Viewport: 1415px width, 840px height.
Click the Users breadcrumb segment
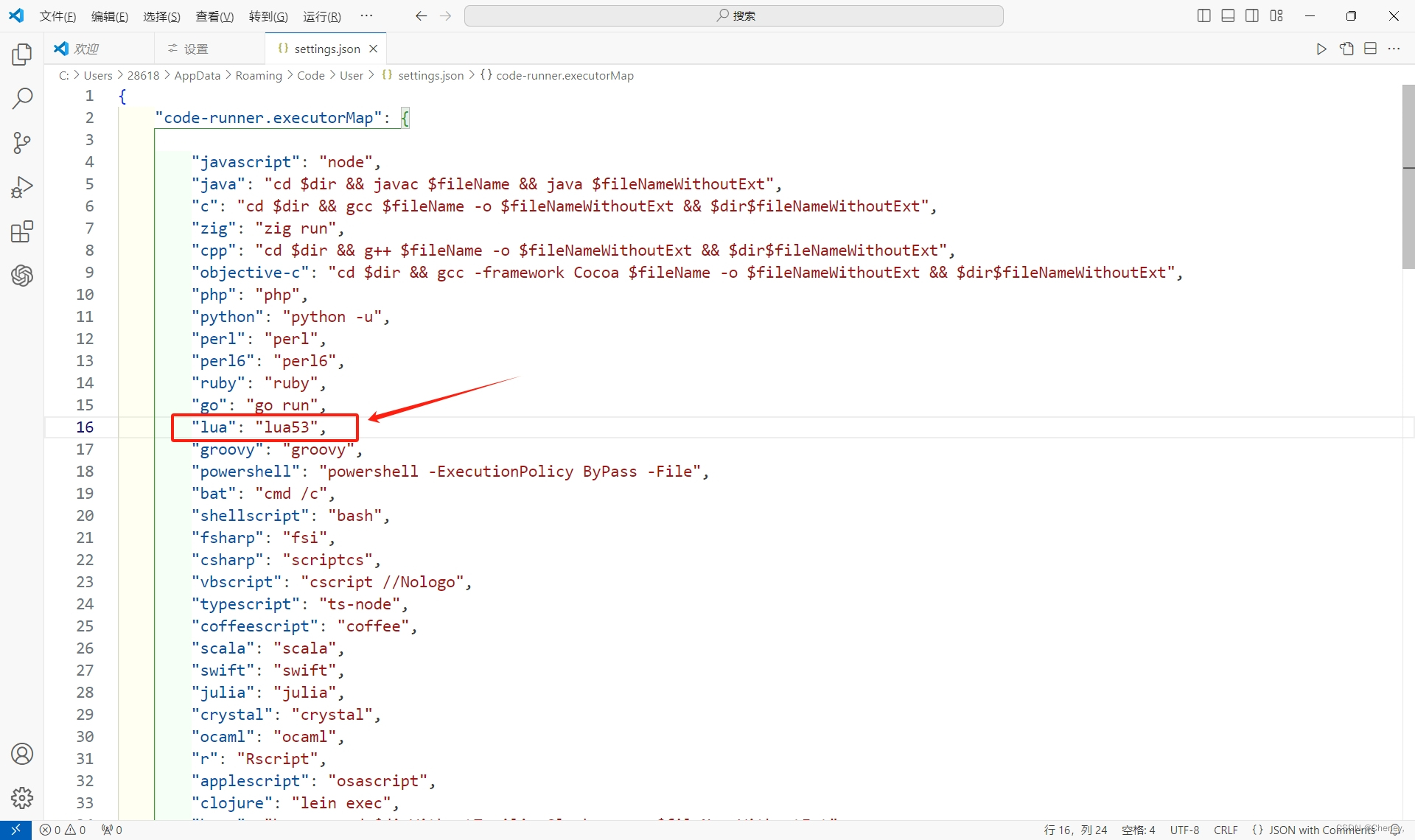(x=98, y=75)
